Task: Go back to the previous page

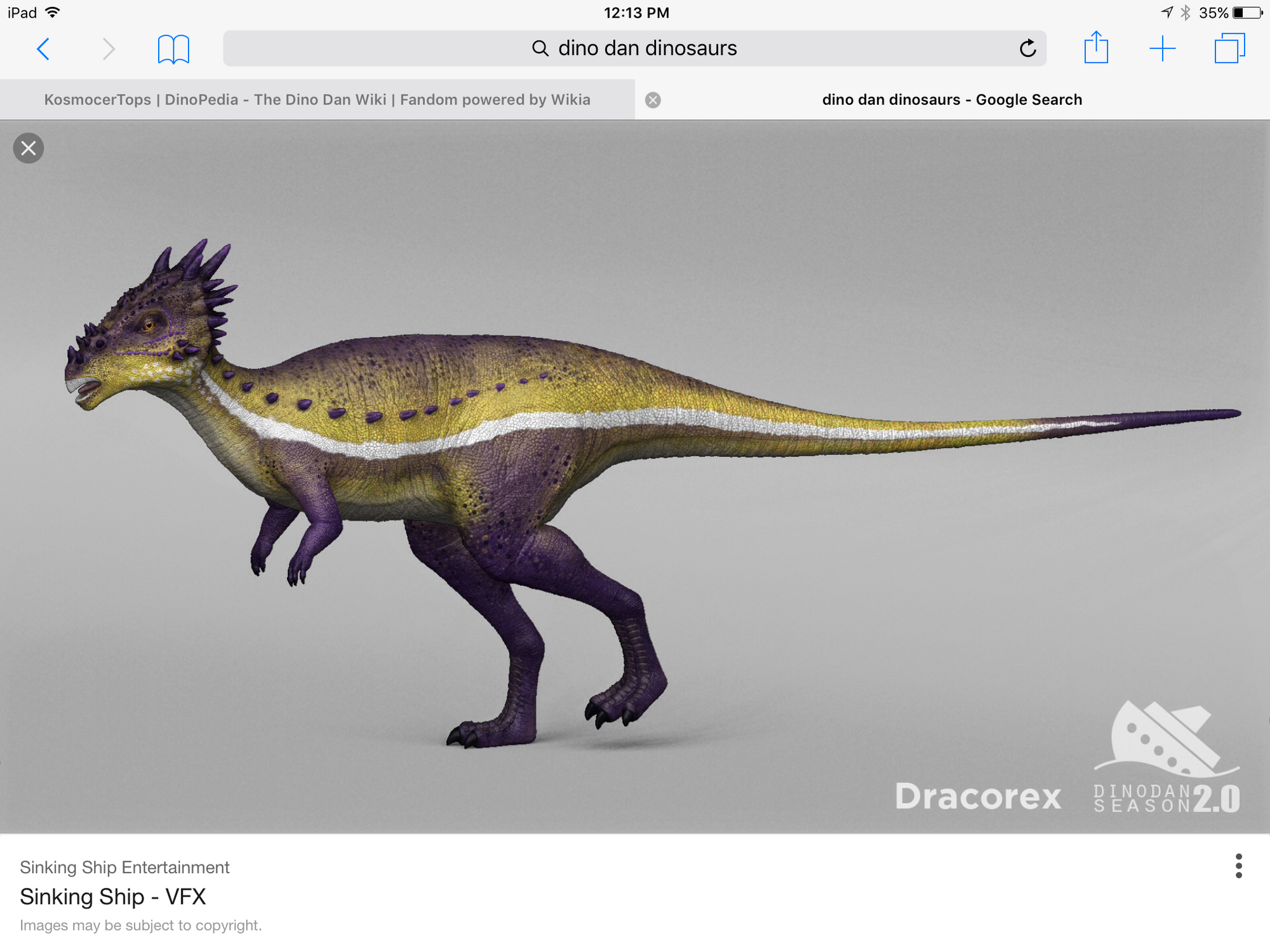Action: coord(43,49)
